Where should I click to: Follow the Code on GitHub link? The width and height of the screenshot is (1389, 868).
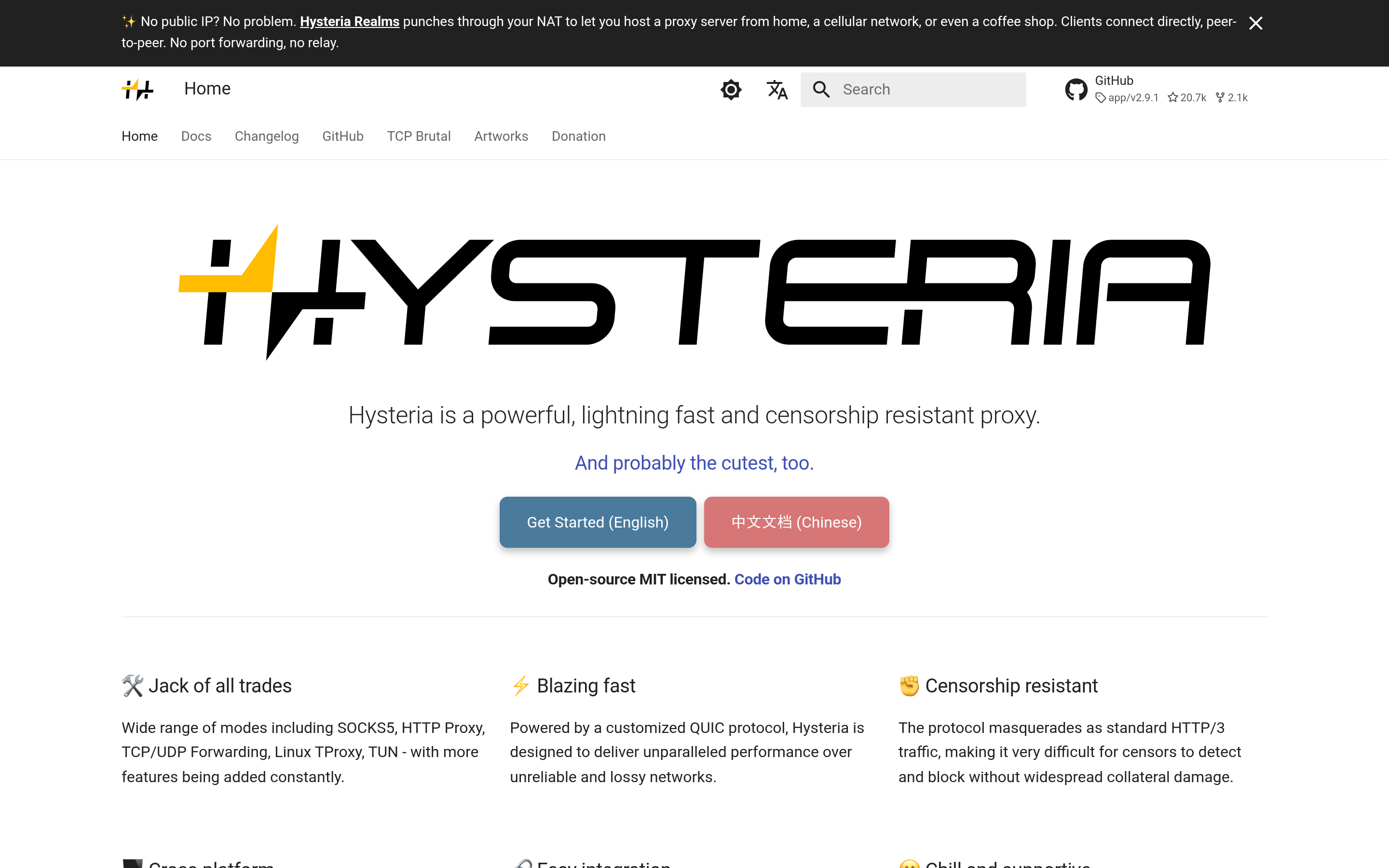click(x=788, y=580)
